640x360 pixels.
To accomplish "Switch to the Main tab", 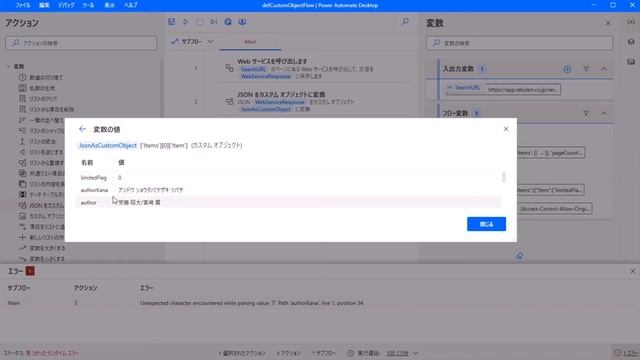I will tap(250, 42).
